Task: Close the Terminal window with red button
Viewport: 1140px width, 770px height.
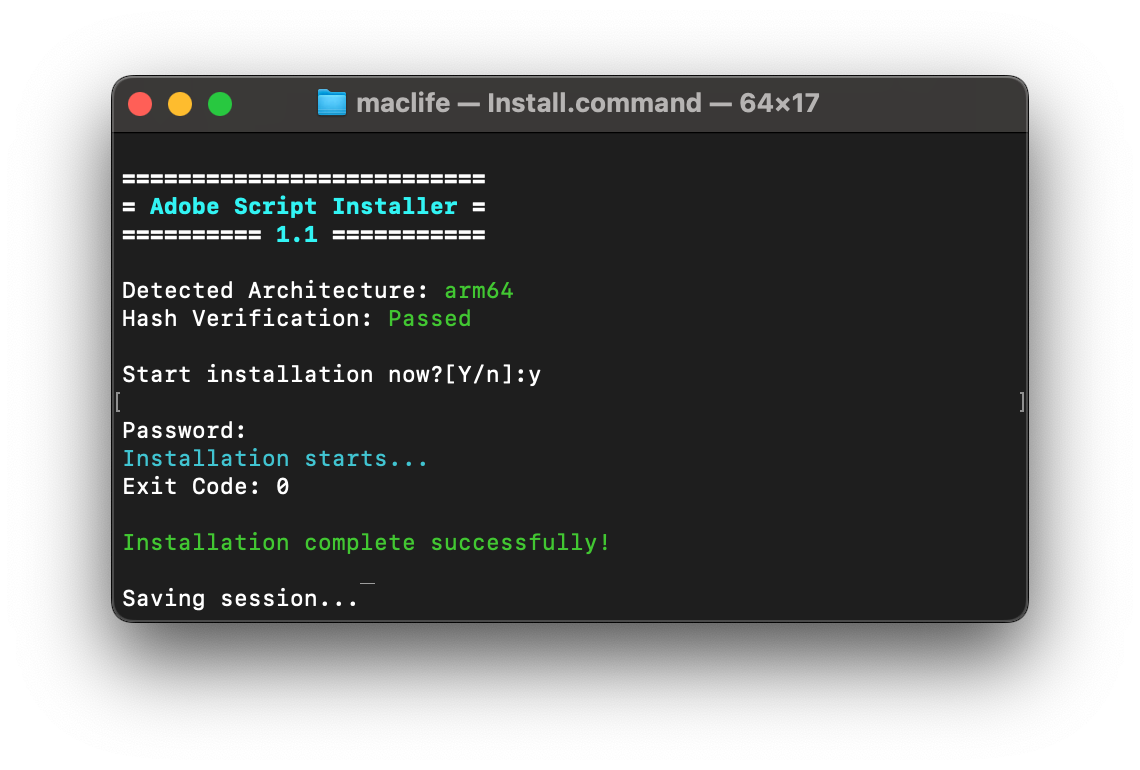Action: (140, 104)
